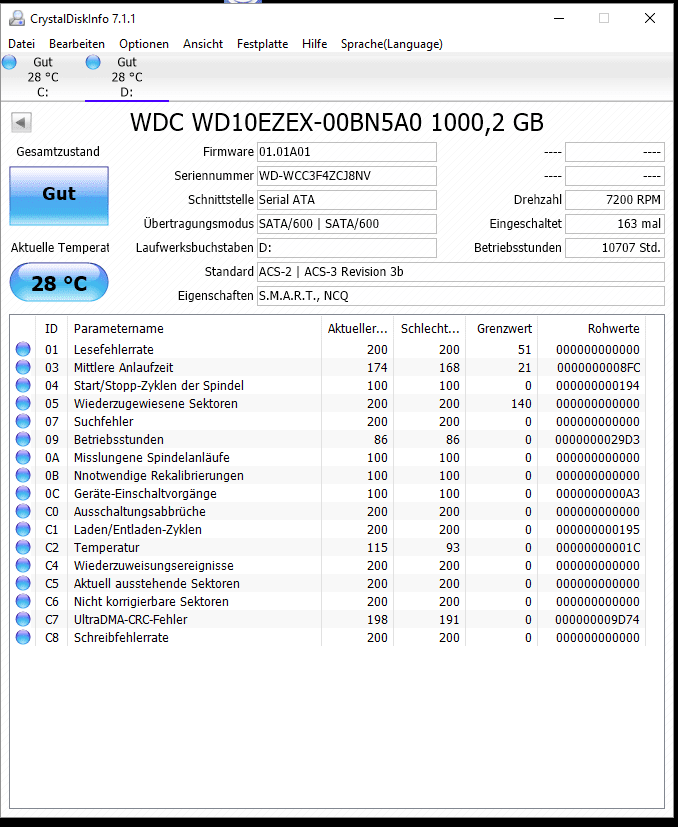Viewport: 678px width, 827px height.
Task: Click status orb for Lesefehlerrate row
Action: coord(23,349)
